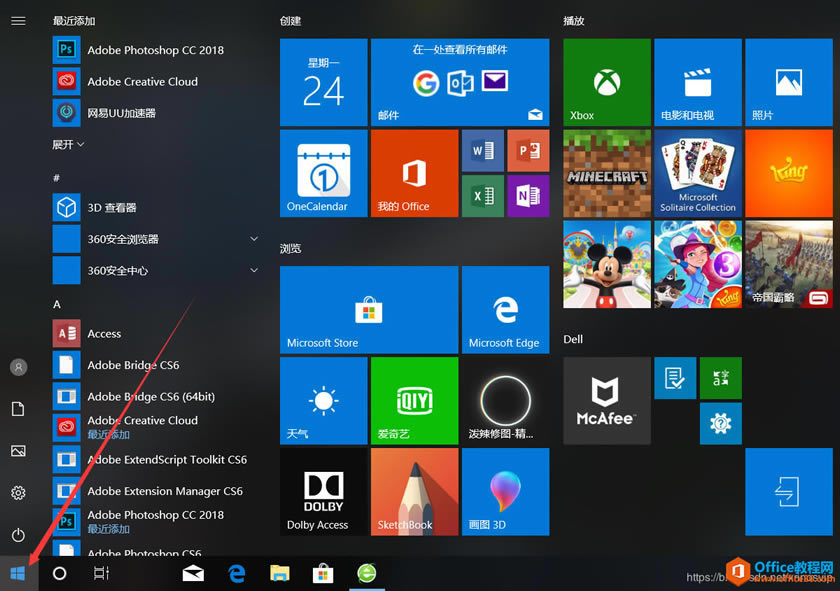Open the Windows Start button
Screen dimensions: 840x591
[x=18, y=573]
